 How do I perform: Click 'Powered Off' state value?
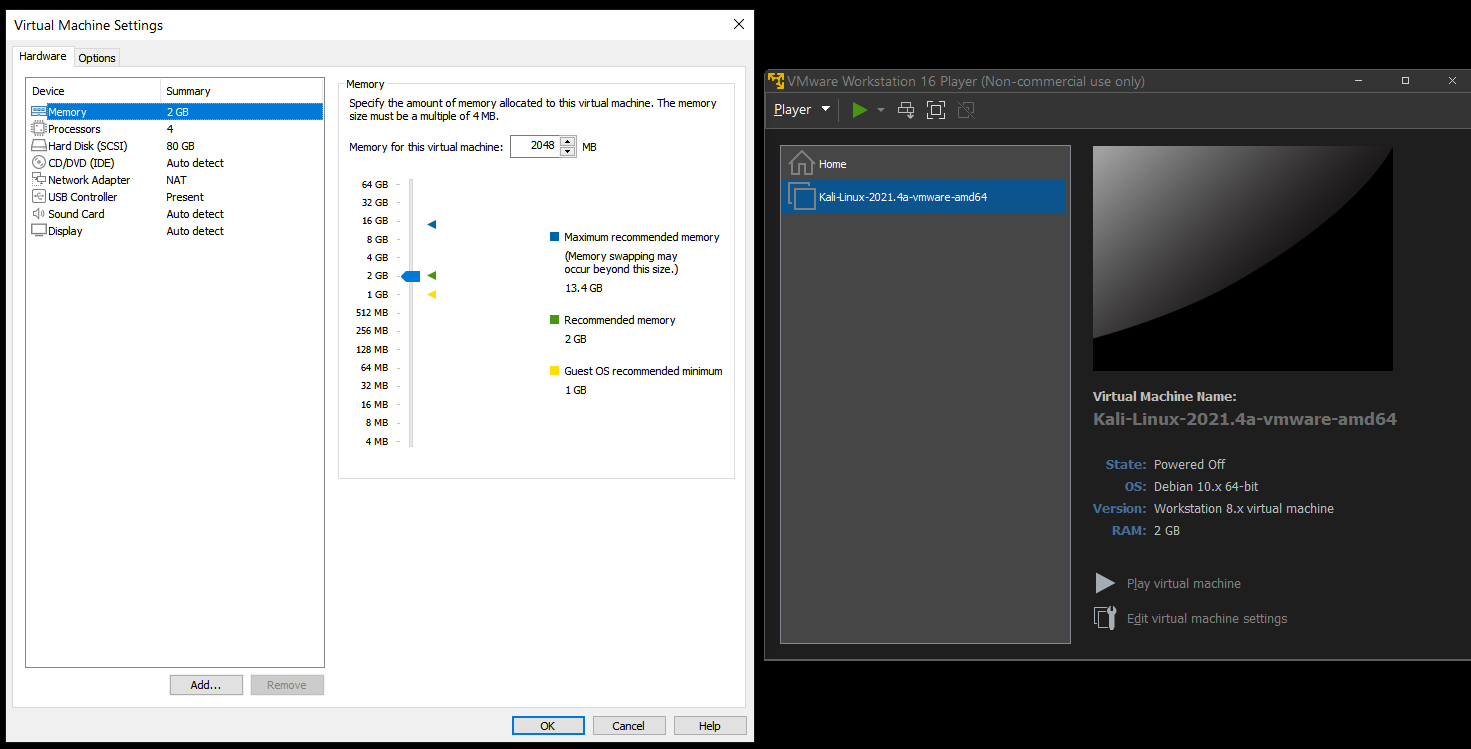coord(1189,465)
